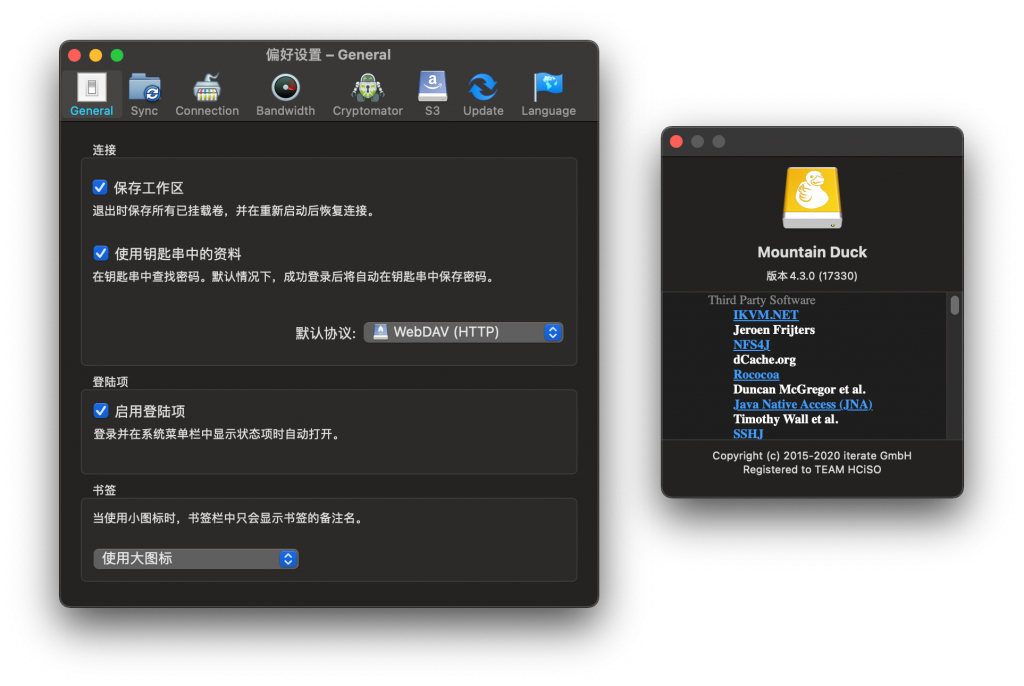Click the Third Party Software heading
Screen dimensions: 1024x686
pyautogui.click(x=761, y=300)
